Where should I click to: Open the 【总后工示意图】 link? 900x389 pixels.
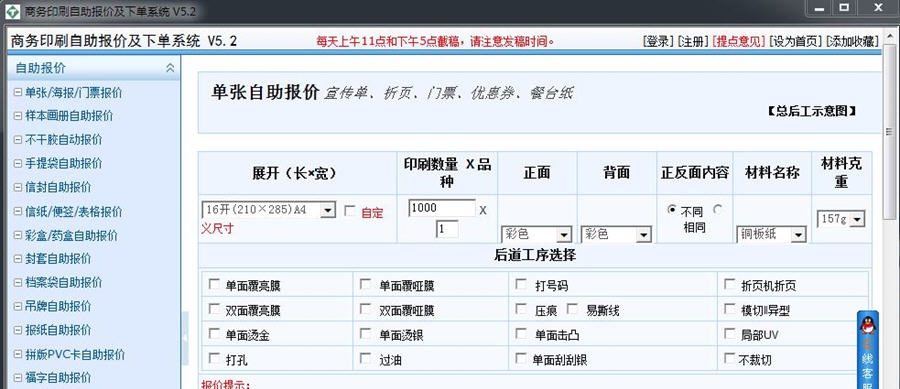click(x=812, y=111)
